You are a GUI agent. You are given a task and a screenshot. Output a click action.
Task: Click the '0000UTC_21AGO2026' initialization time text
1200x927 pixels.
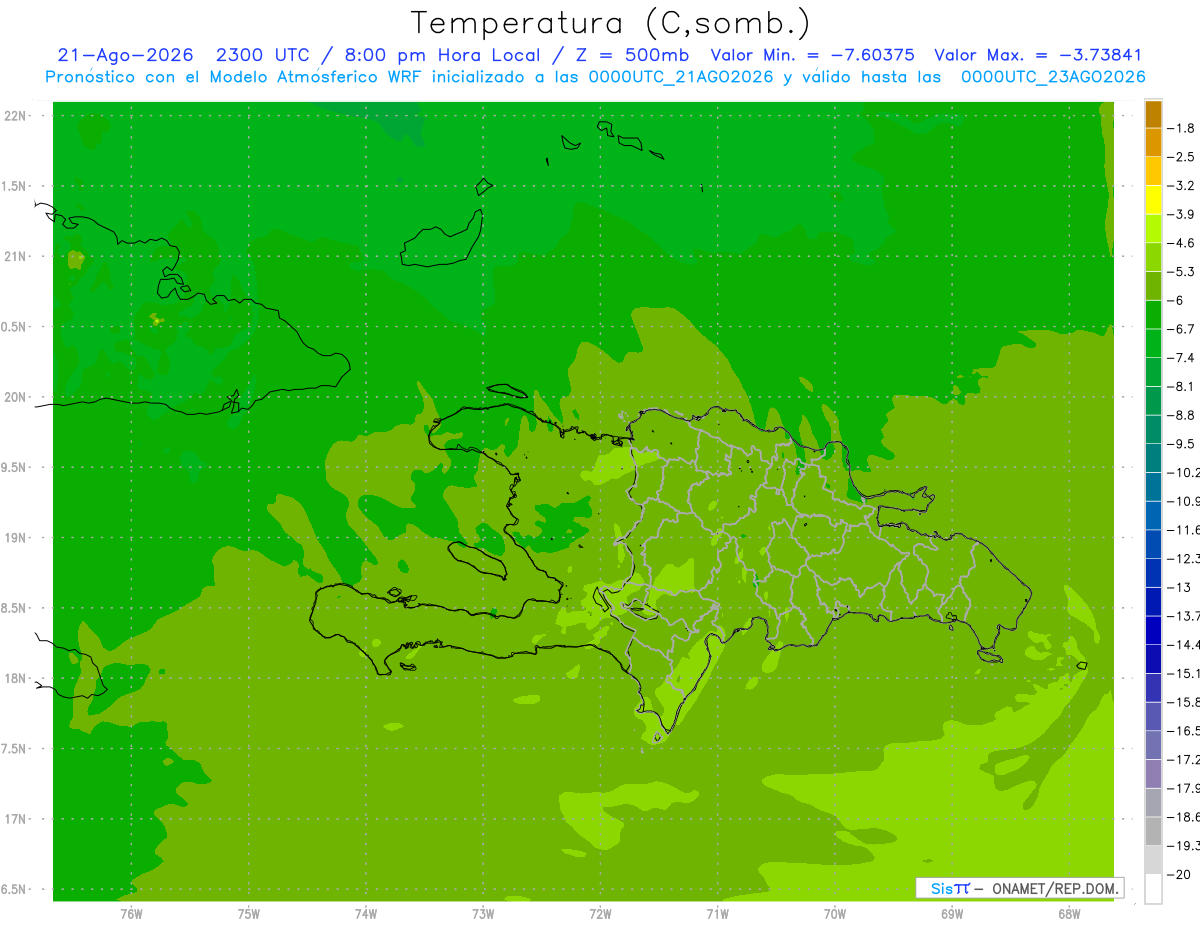pyautogui.click(x=679, y=76)
